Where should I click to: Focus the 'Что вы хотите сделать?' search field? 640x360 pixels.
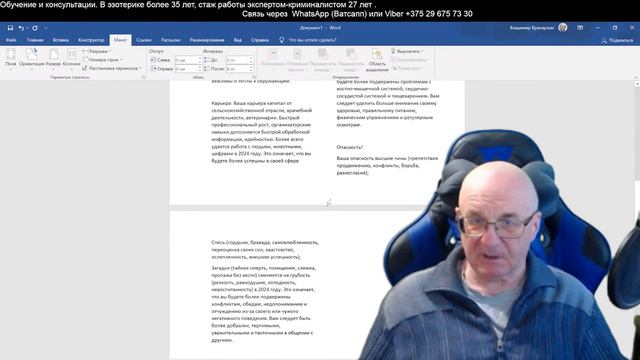[312, 40]
